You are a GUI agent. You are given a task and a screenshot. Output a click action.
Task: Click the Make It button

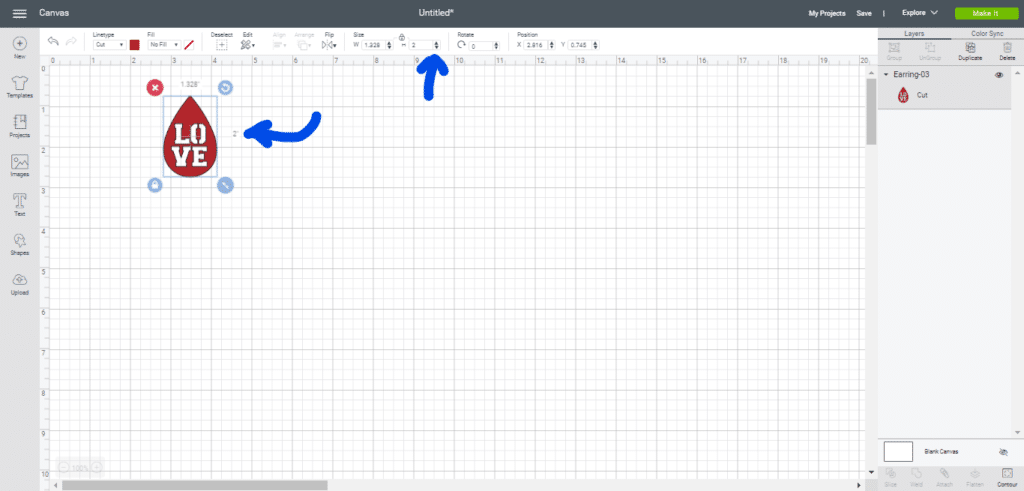981,13
